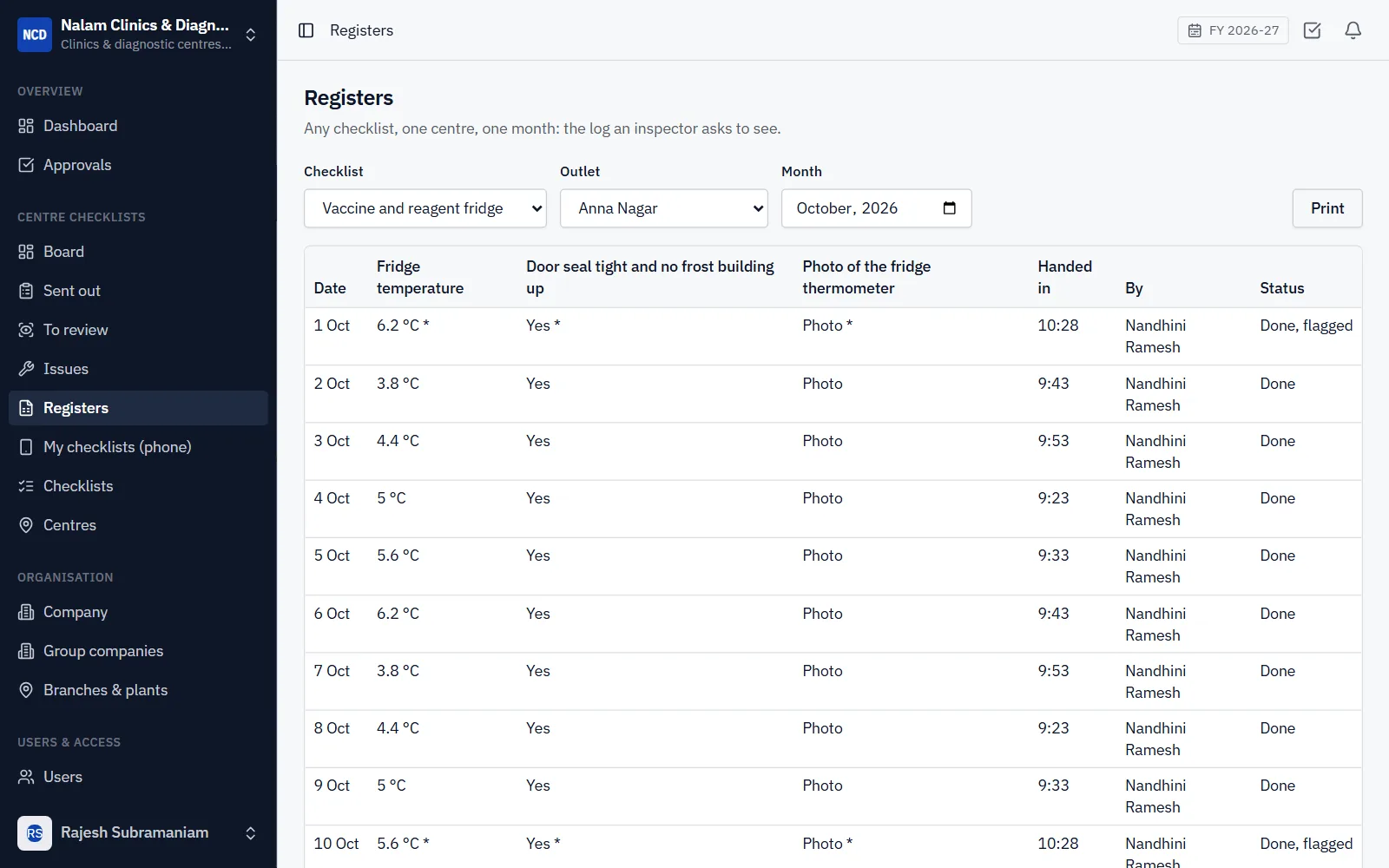Open the Checklist dropdown showing Vaccine and reagent fridge
The image size is (1389, 868).
(x=425, y=208)
